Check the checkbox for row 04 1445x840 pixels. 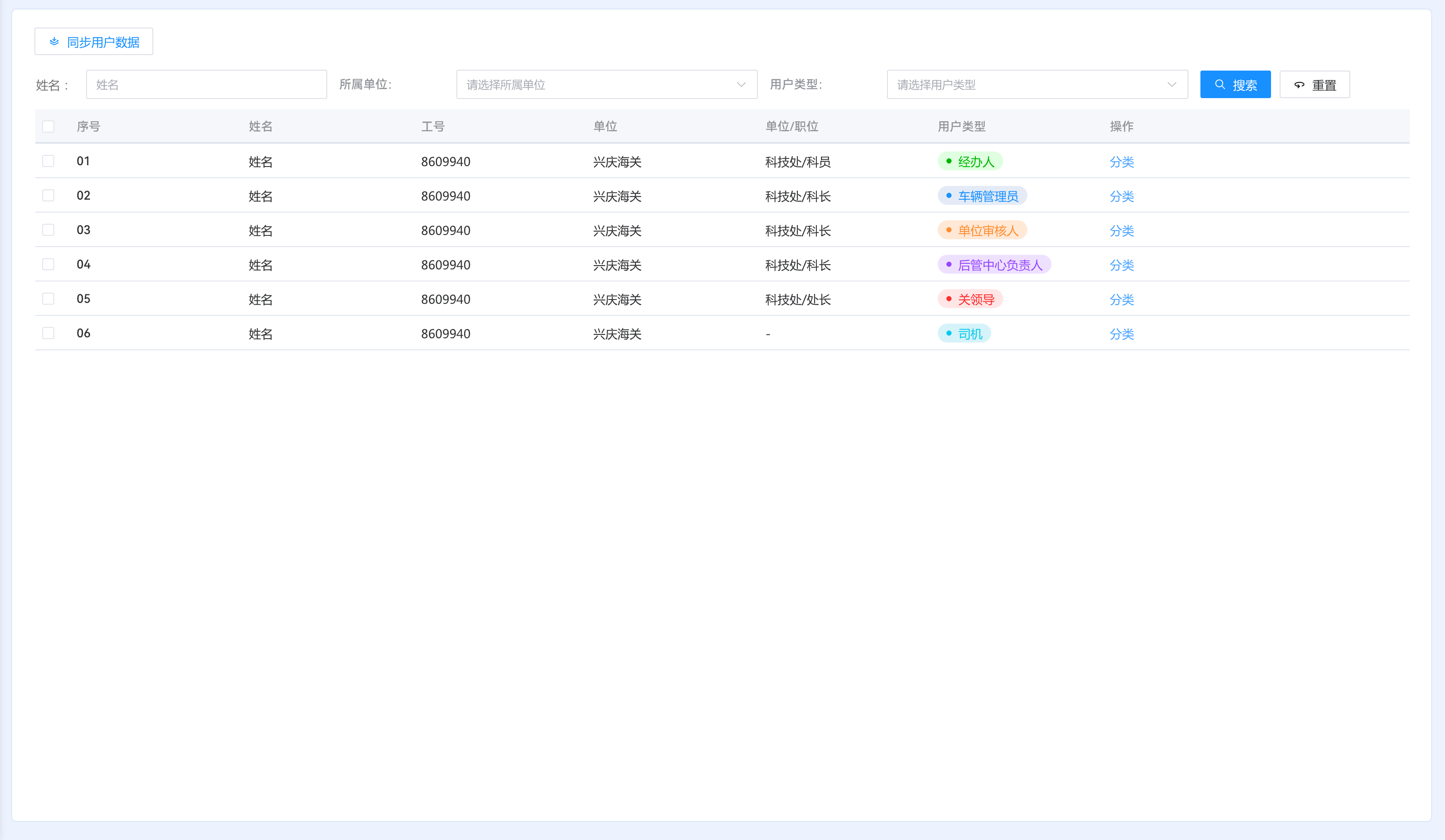48,264
